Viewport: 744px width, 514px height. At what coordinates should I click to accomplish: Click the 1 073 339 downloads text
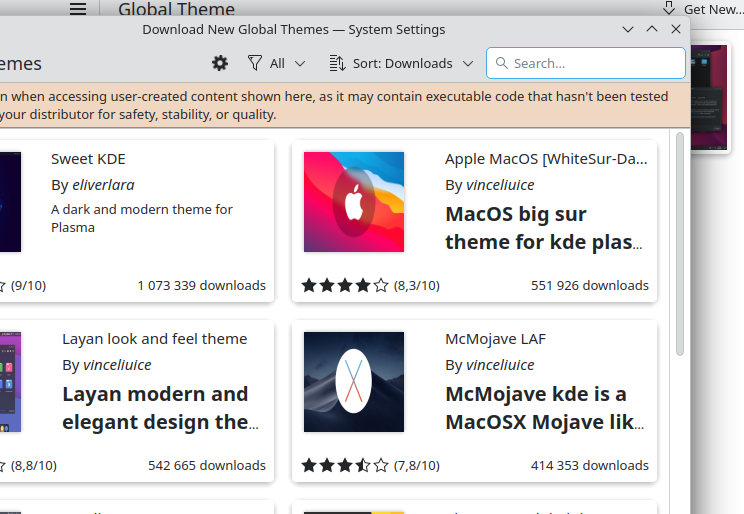(x=202, y=285)
